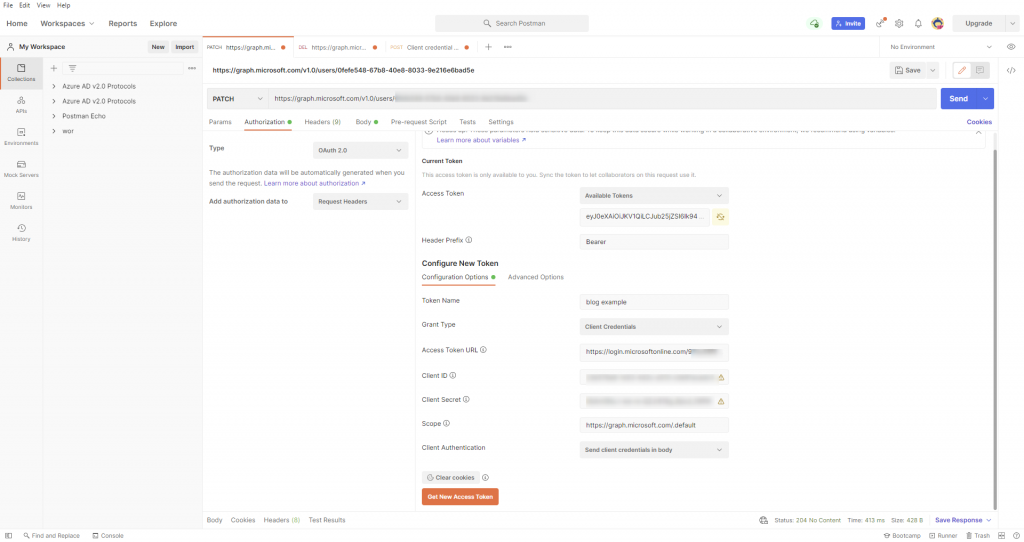Viewport: 1024px width, 542px height.
Task: Click the Upgrade button
Action: pos(979,24)
